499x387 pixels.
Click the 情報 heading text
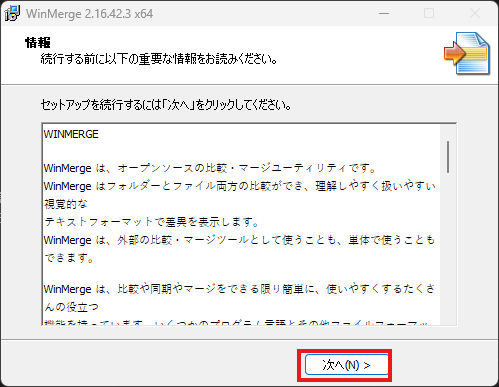[38, 43]
